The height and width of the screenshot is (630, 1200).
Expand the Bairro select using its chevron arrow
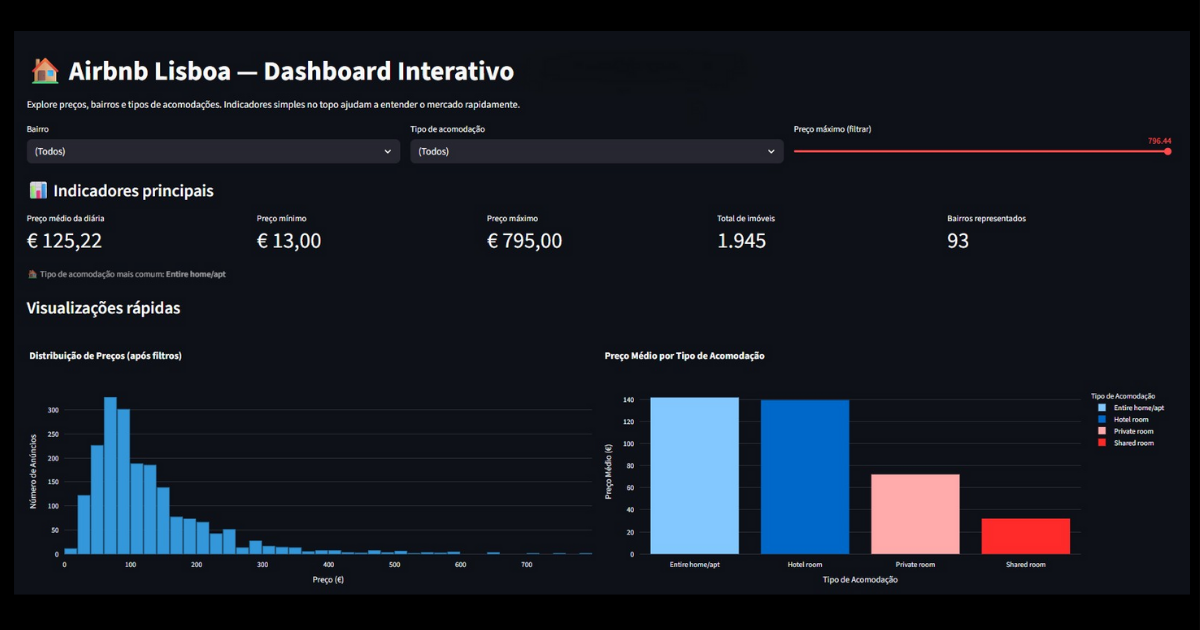point(387,152)
